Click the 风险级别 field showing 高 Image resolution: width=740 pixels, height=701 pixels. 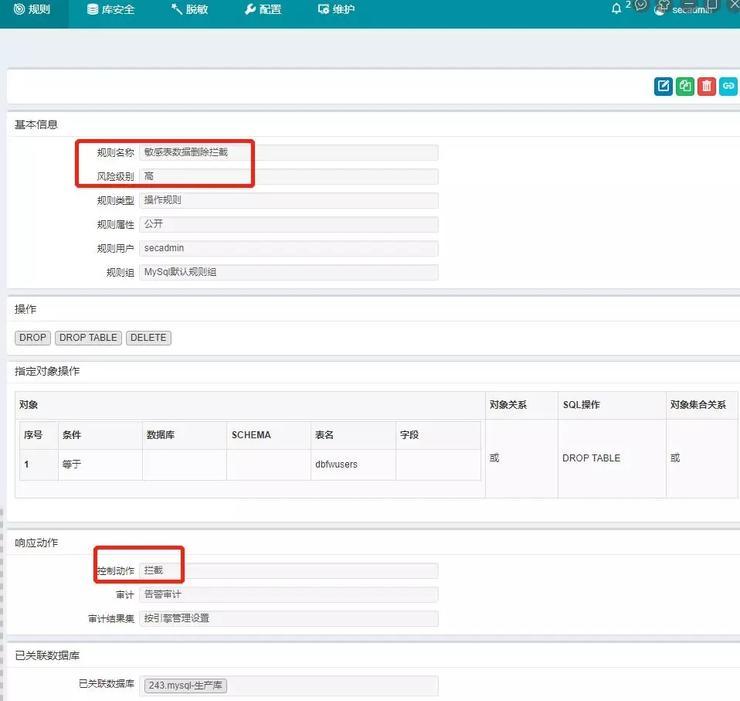[x=289, y=177]
